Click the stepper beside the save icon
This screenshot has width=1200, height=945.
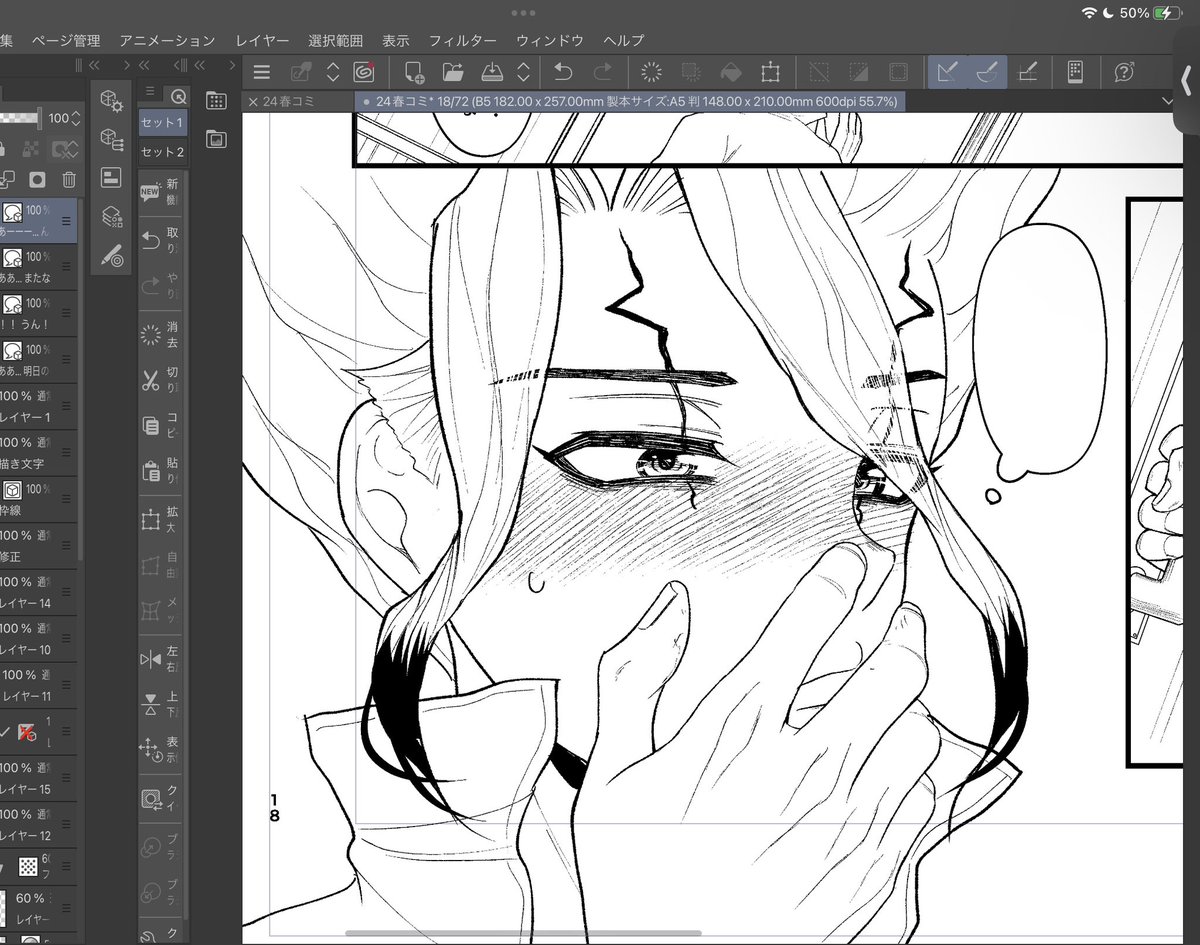(x=522, y=72)
